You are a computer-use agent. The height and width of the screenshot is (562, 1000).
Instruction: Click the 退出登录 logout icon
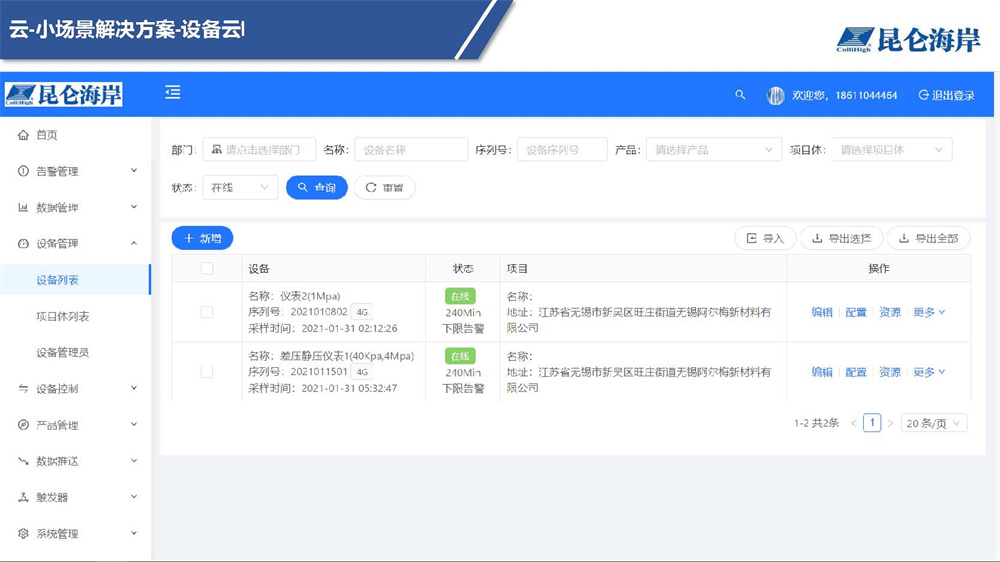tap(923, 95)
